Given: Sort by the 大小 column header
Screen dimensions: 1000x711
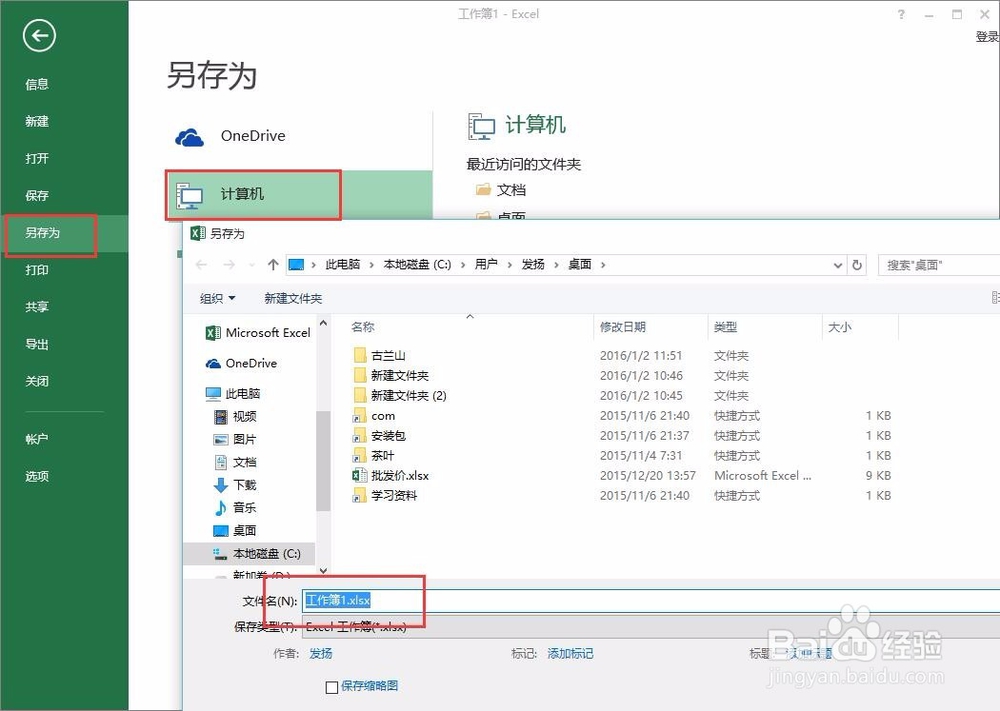Looking at the screenshot, I should coord(839,327).
